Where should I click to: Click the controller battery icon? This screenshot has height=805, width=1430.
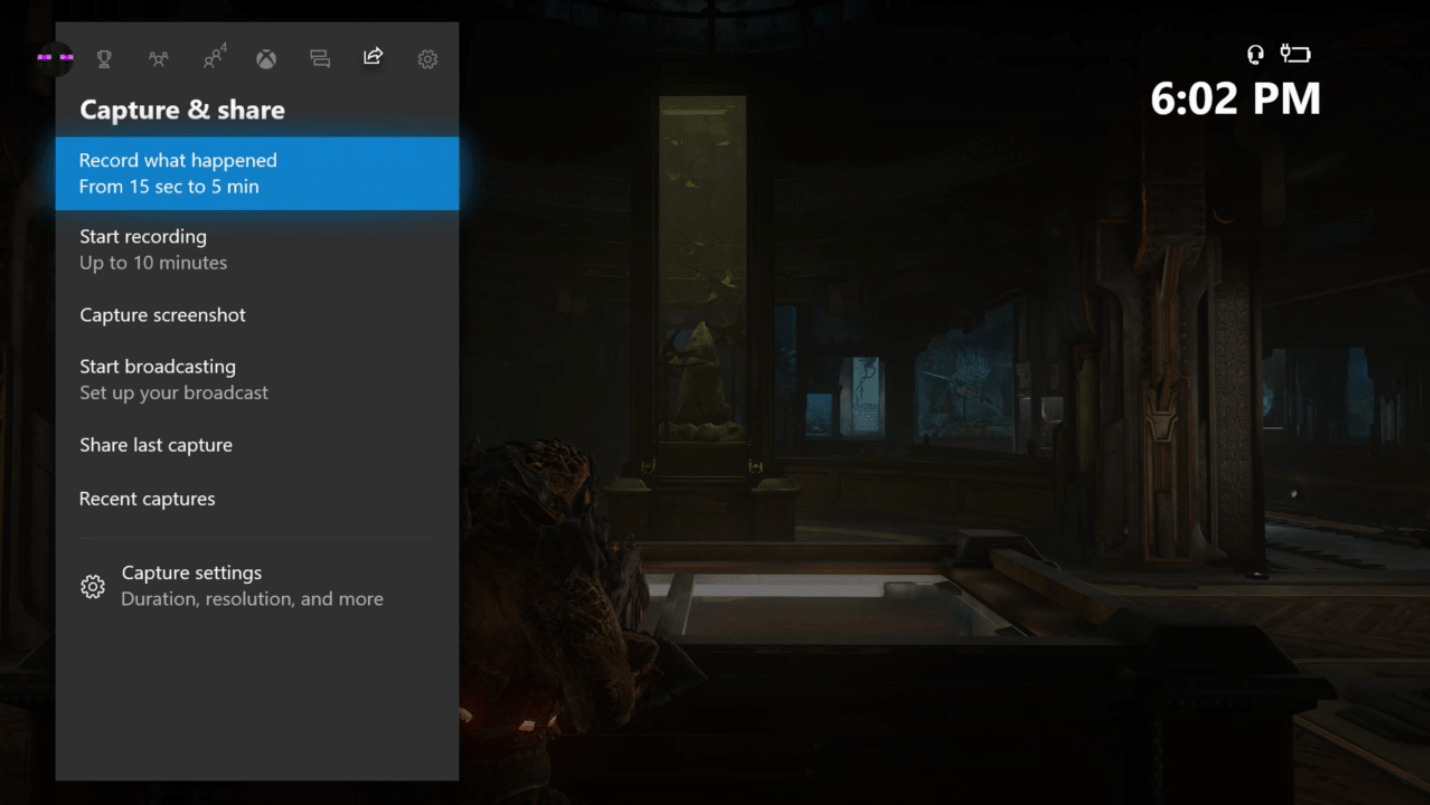coord(1295,54)
